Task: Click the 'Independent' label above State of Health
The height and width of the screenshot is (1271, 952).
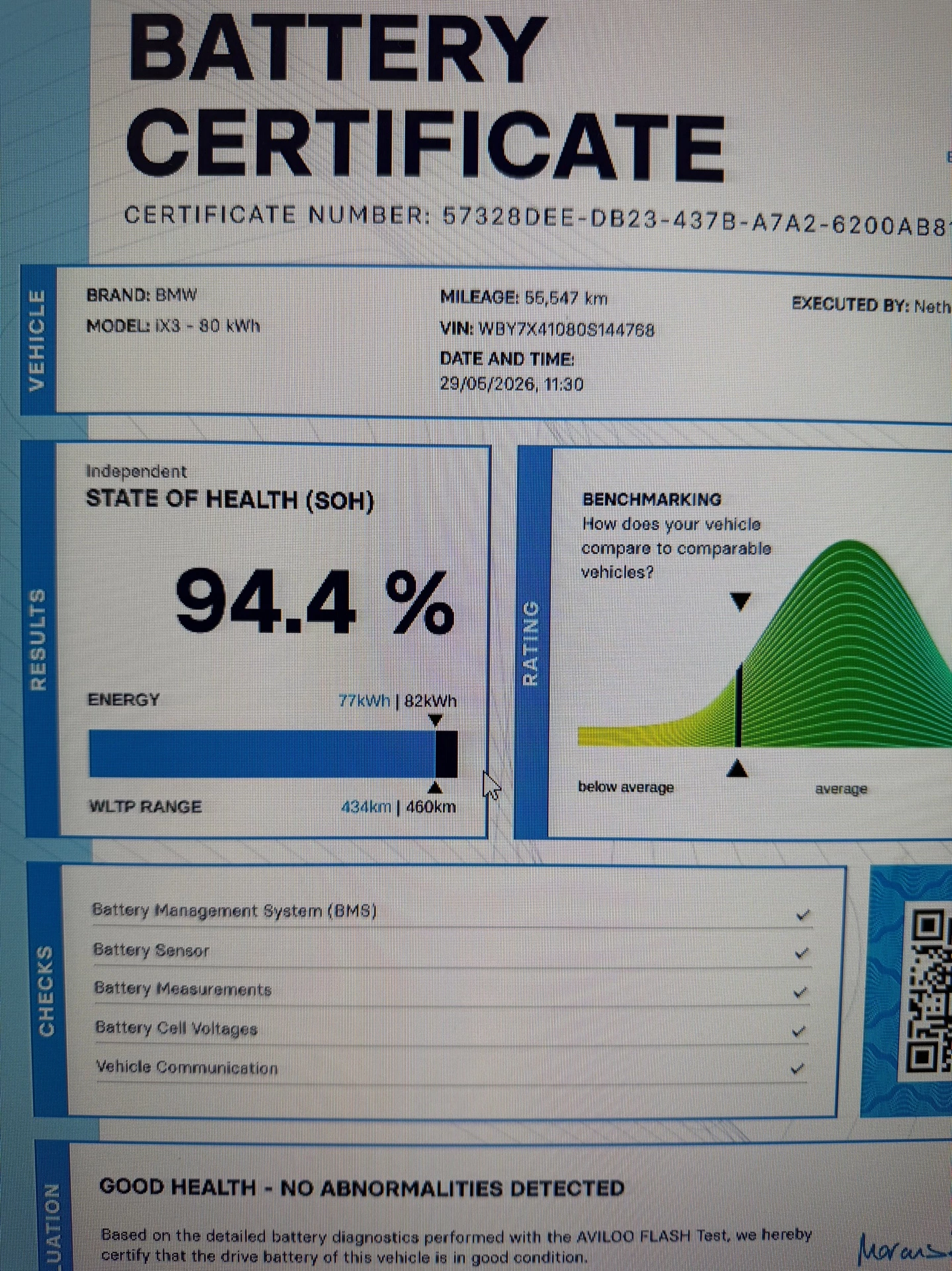Action: [136, 472]
